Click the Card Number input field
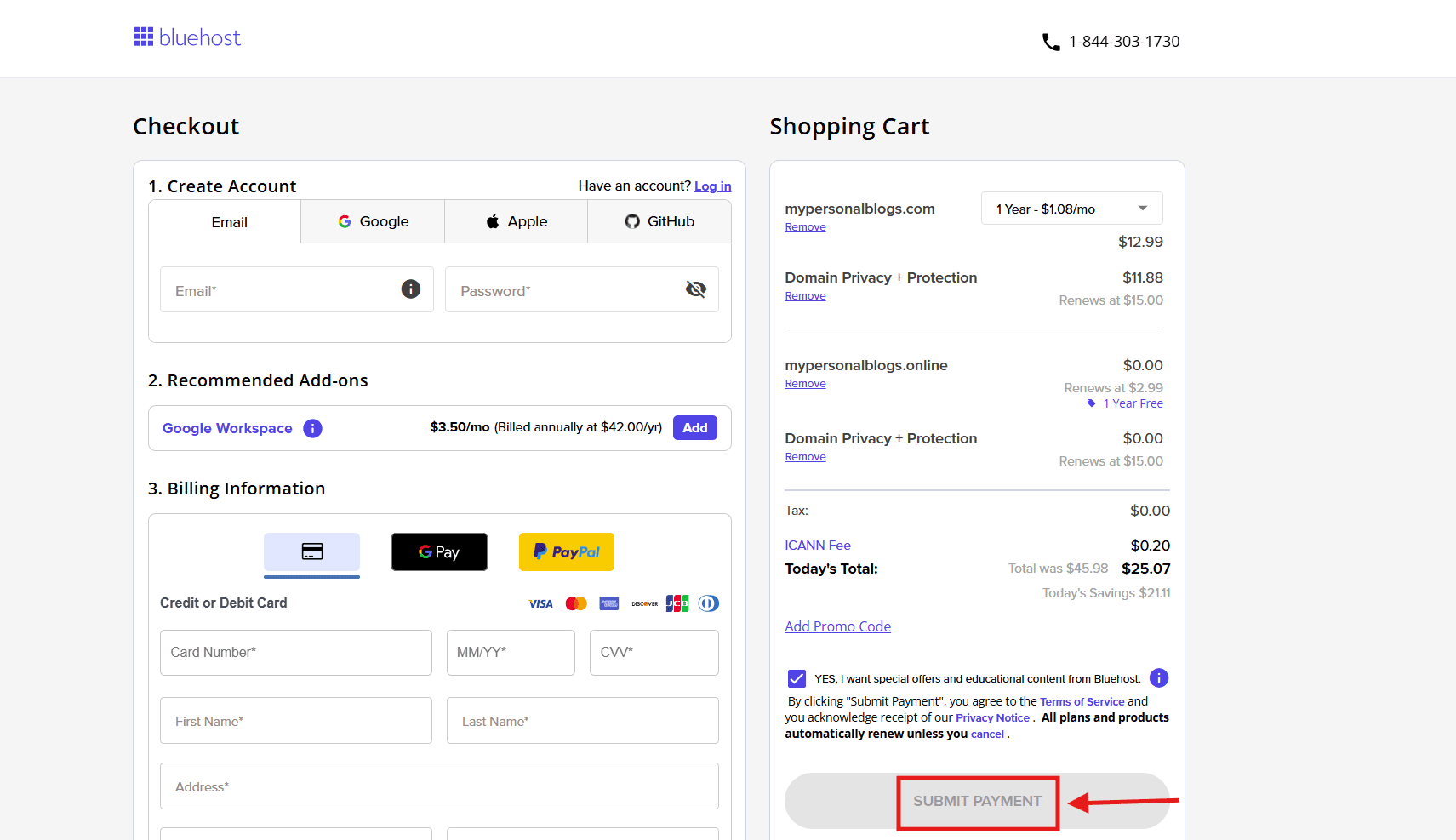Screen dimensions: 1456x840 [295, 653]
